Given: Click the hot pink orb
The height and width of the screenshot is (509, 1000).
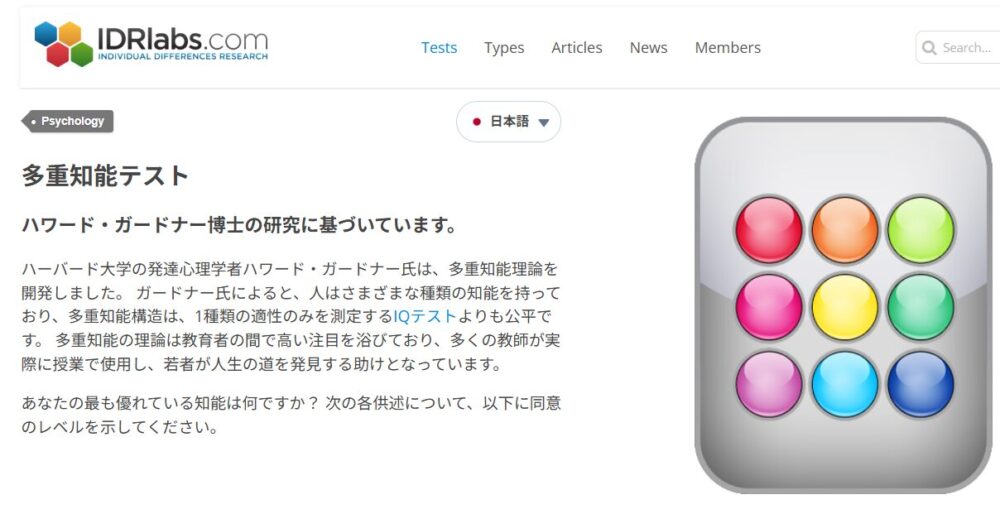Looking at the screenshot, I should pyautogui.click(x=768, y=307).
